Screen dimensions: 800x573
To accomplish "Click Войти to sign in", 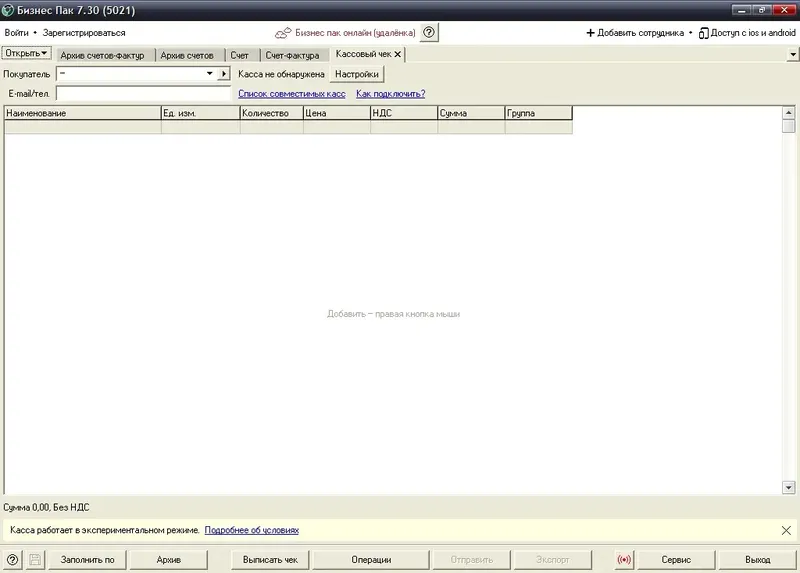I will (17, 33).
